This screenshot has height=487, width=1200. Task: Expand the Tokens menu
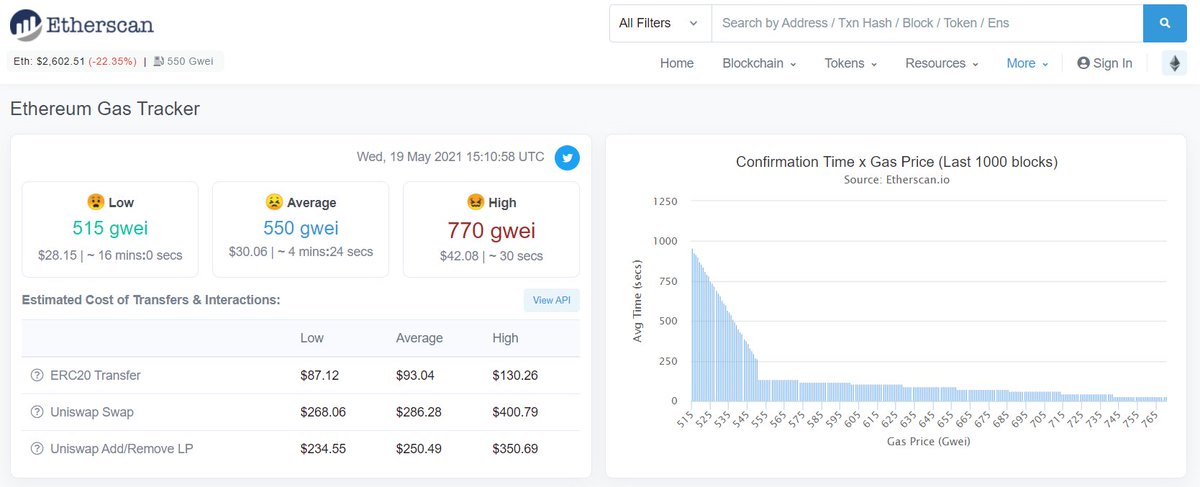[850, 63]
